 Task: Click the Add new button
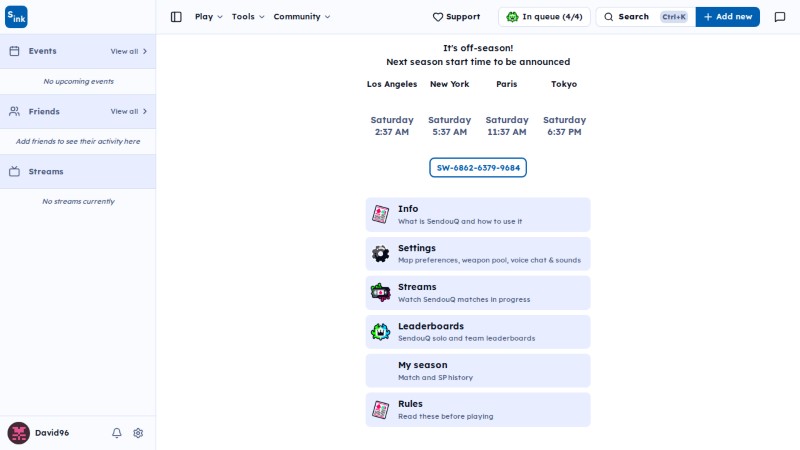(728, 17)
